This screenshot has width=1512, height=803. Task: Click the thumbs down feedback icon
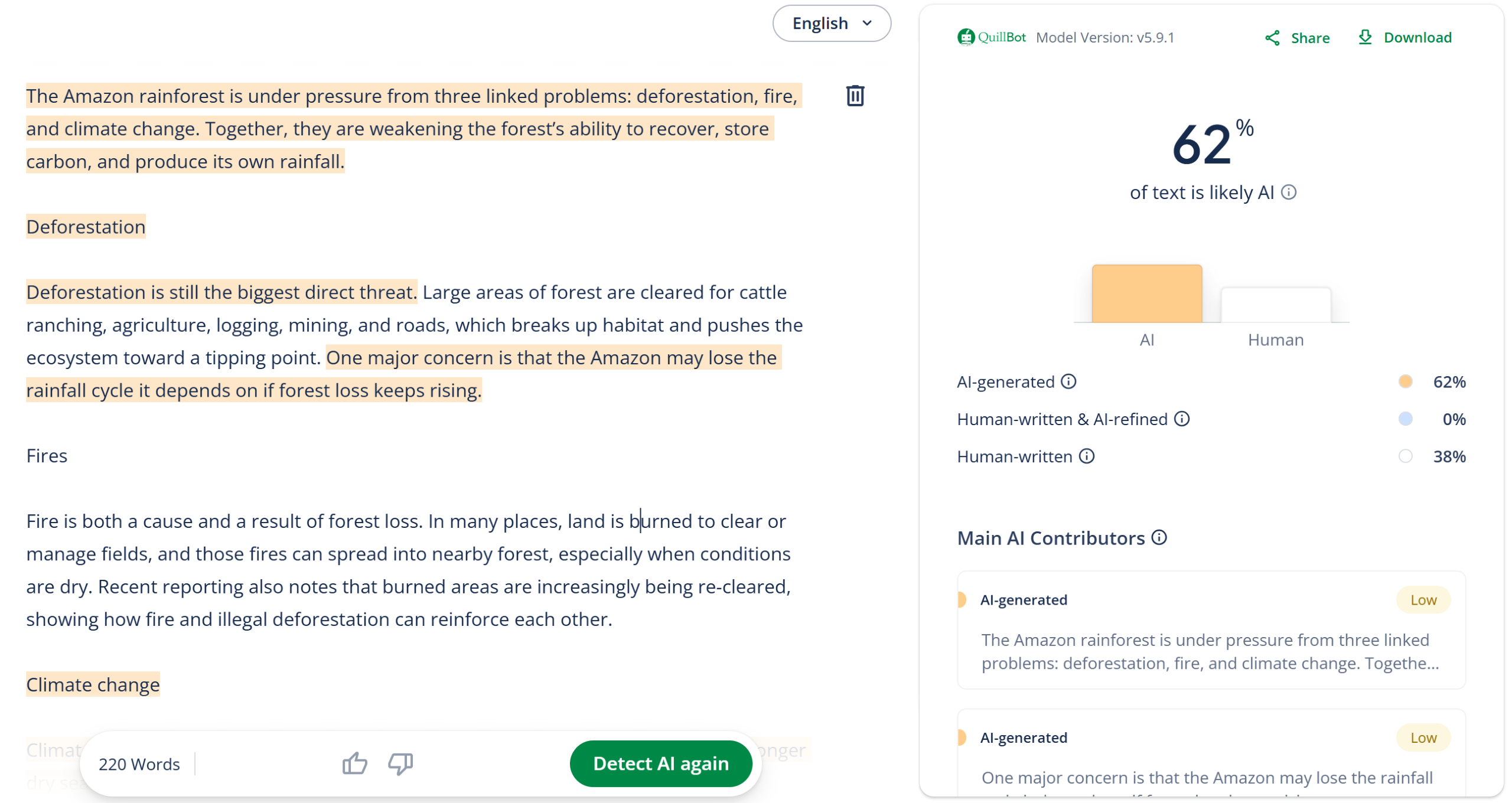(400, 763)
